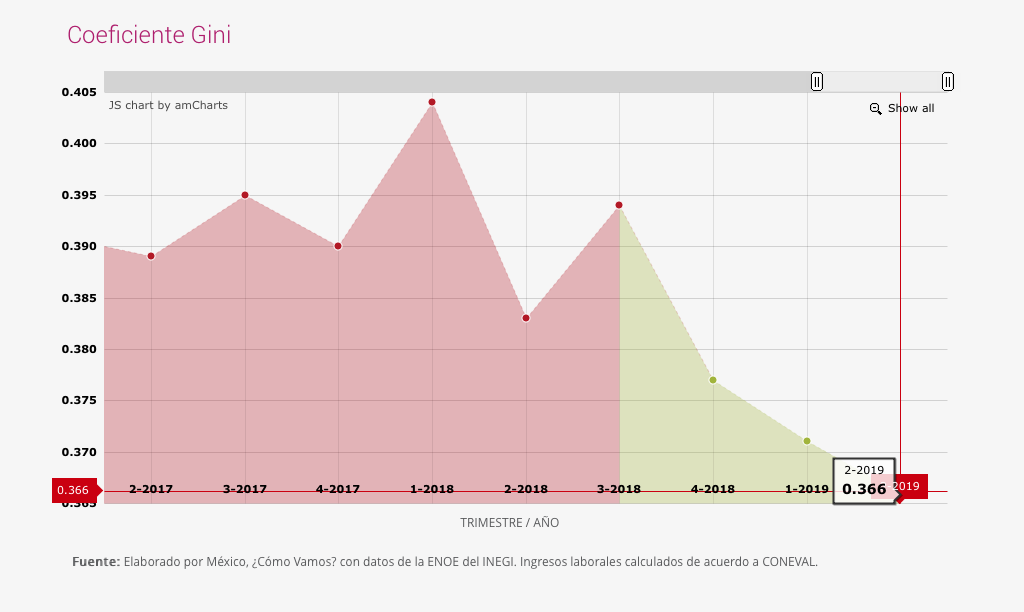This screenshot has width=1024, height=612.
Task: Click the red 0.366 value-axis label
Action: point(75,490)
